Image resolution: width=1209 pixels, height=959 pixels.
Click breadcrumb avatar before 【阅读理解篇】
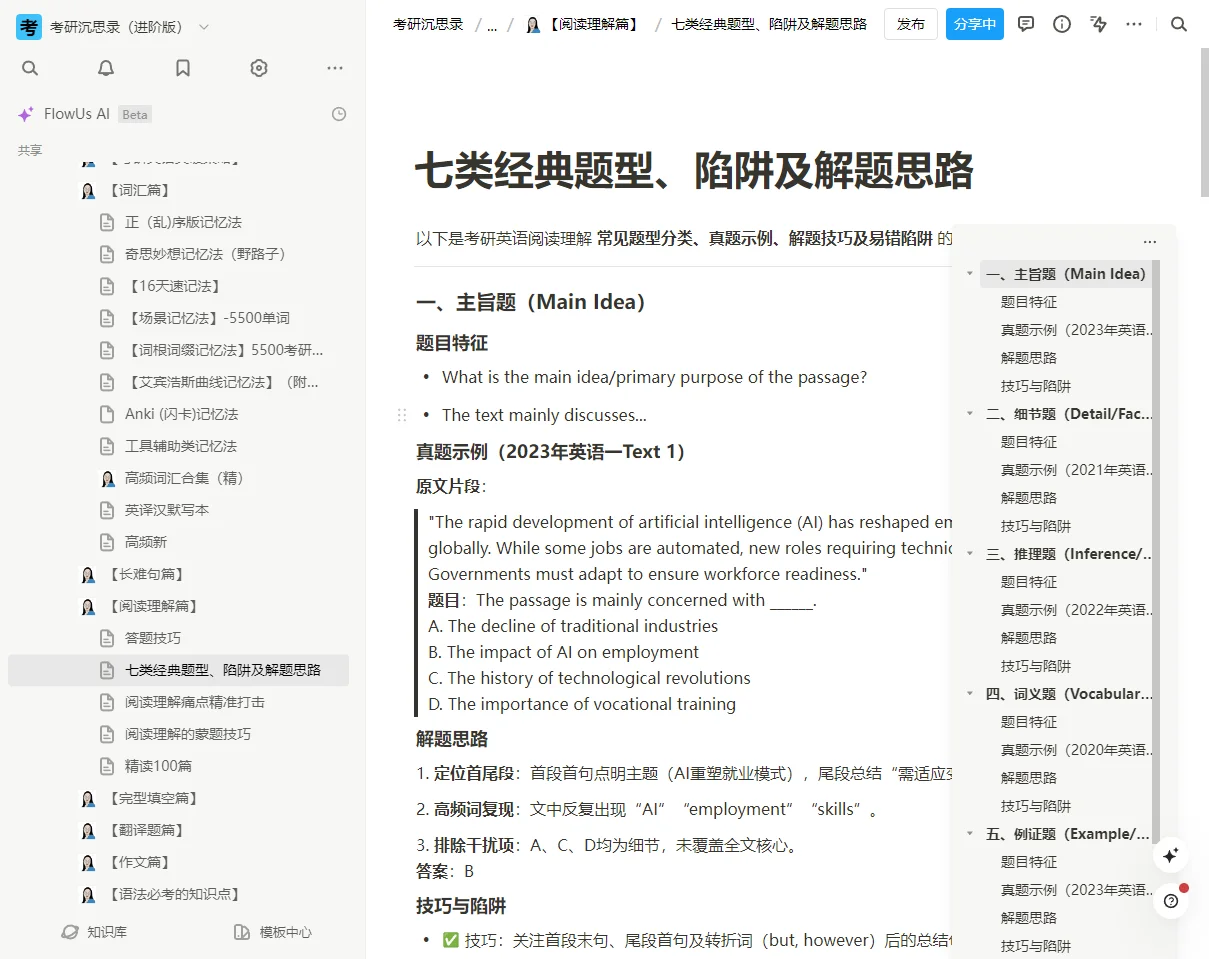(533, 24)
